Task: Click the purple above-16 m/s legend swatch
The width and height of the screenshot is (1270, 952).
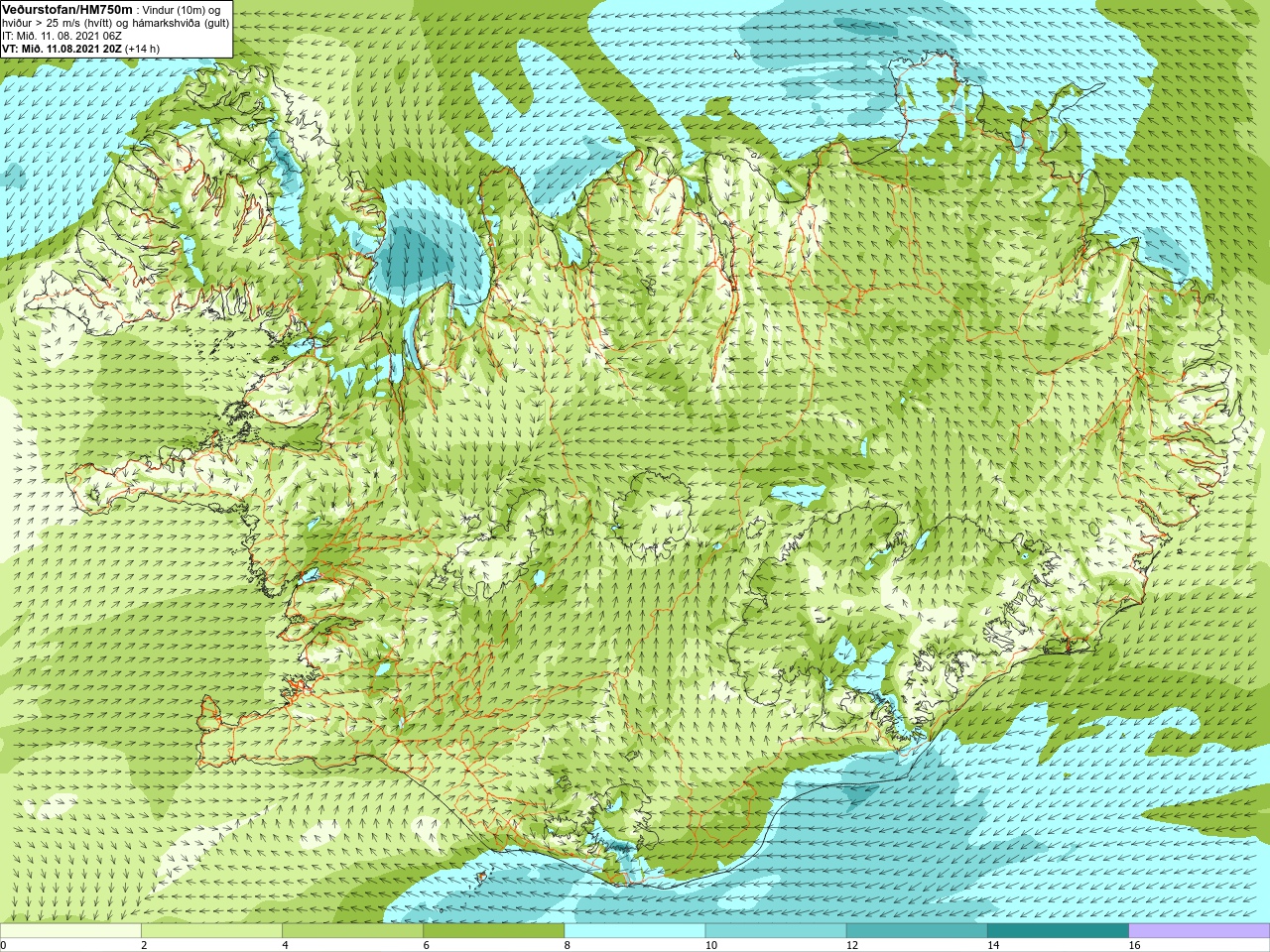Action: [1200, 931]
